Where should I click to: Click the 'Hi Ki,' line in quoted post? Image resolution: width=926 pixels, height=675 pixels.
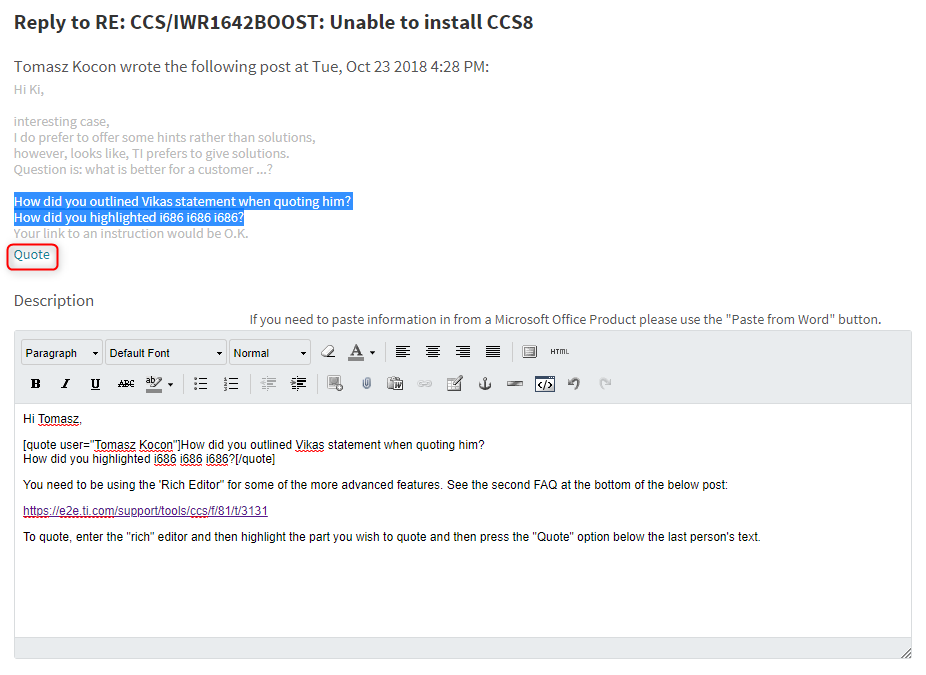(29, 90)
